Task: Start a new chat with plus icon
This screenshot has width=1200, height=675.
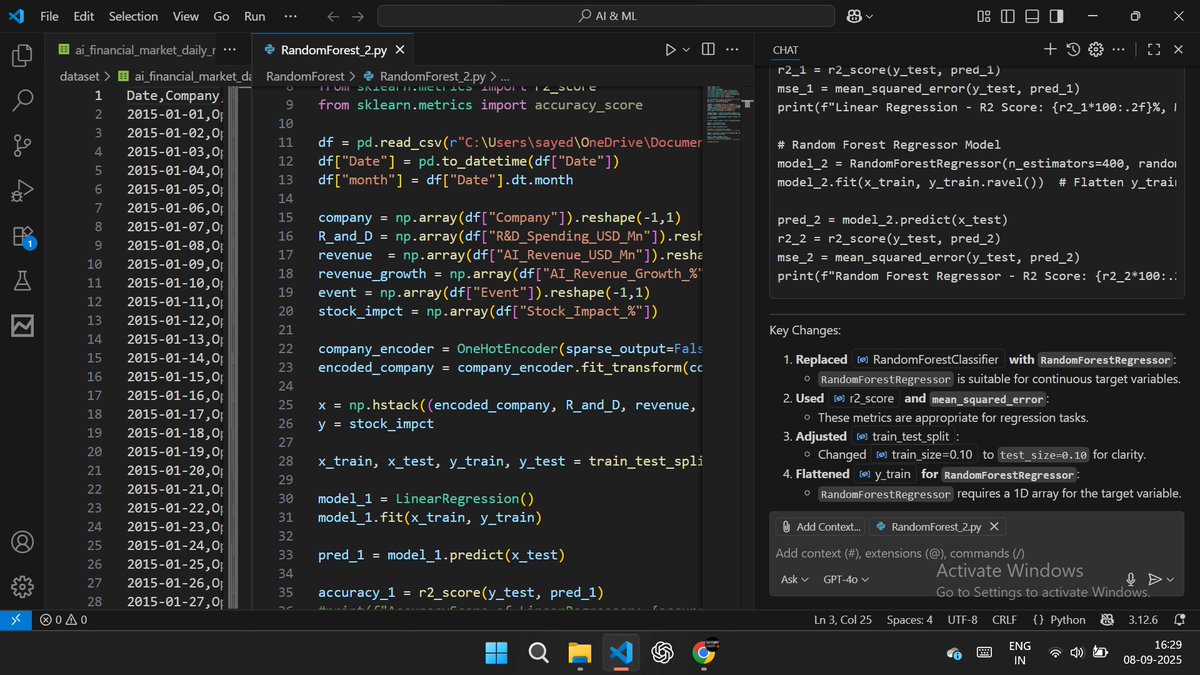Action: click(1049, 49)
